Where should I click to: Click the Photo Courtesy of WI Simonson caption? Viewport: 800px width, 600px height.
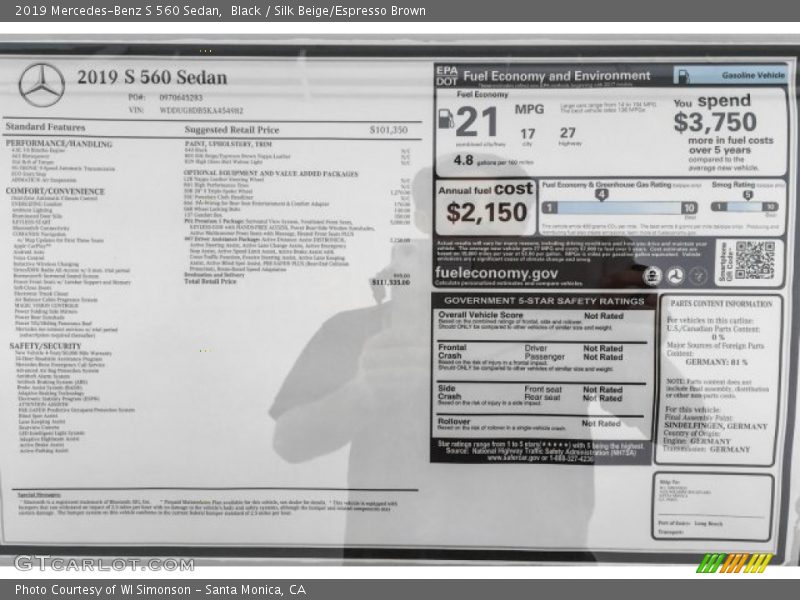pos(161,590)
